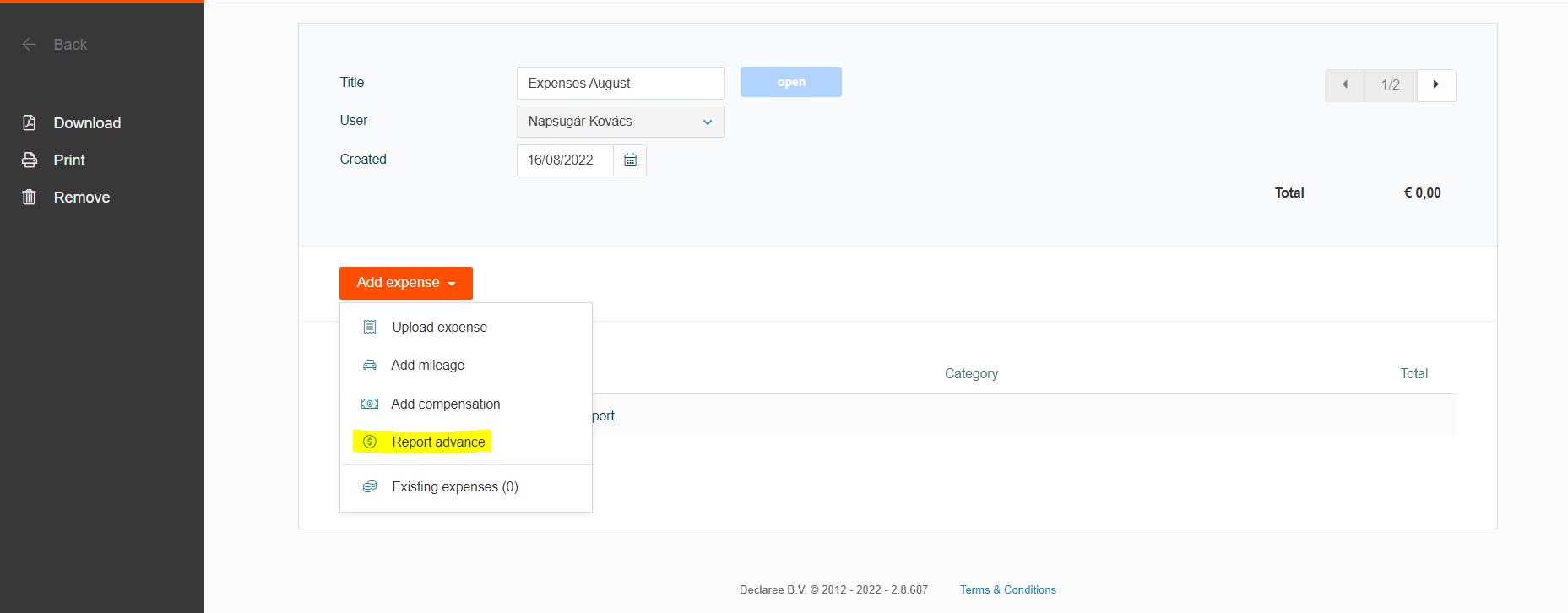Click the Title field Expenses August

(x=621, y=84)
